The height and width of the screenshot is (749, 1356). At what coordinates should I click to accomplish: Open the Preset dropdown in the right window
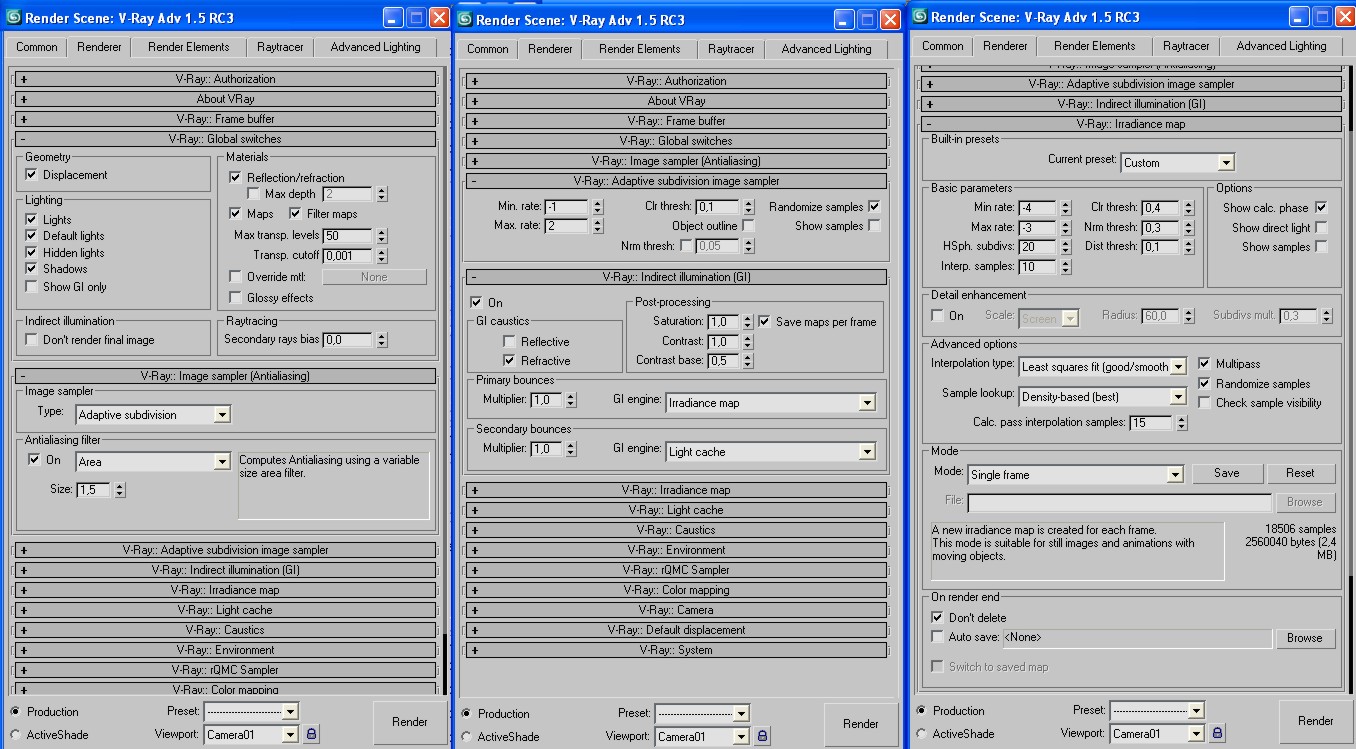click(1158, 711)
